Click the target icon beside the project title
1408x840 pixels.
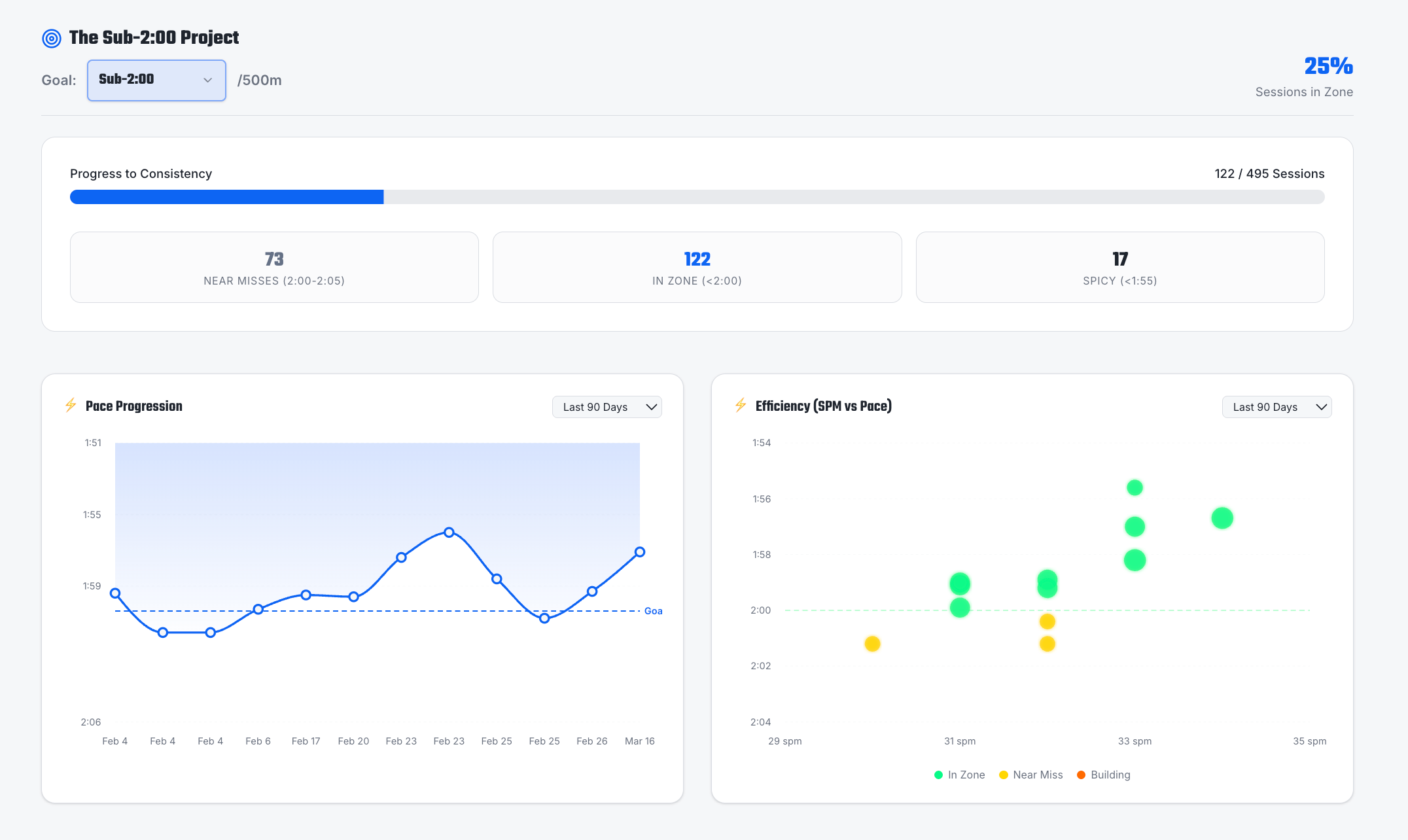coord(52,39)
